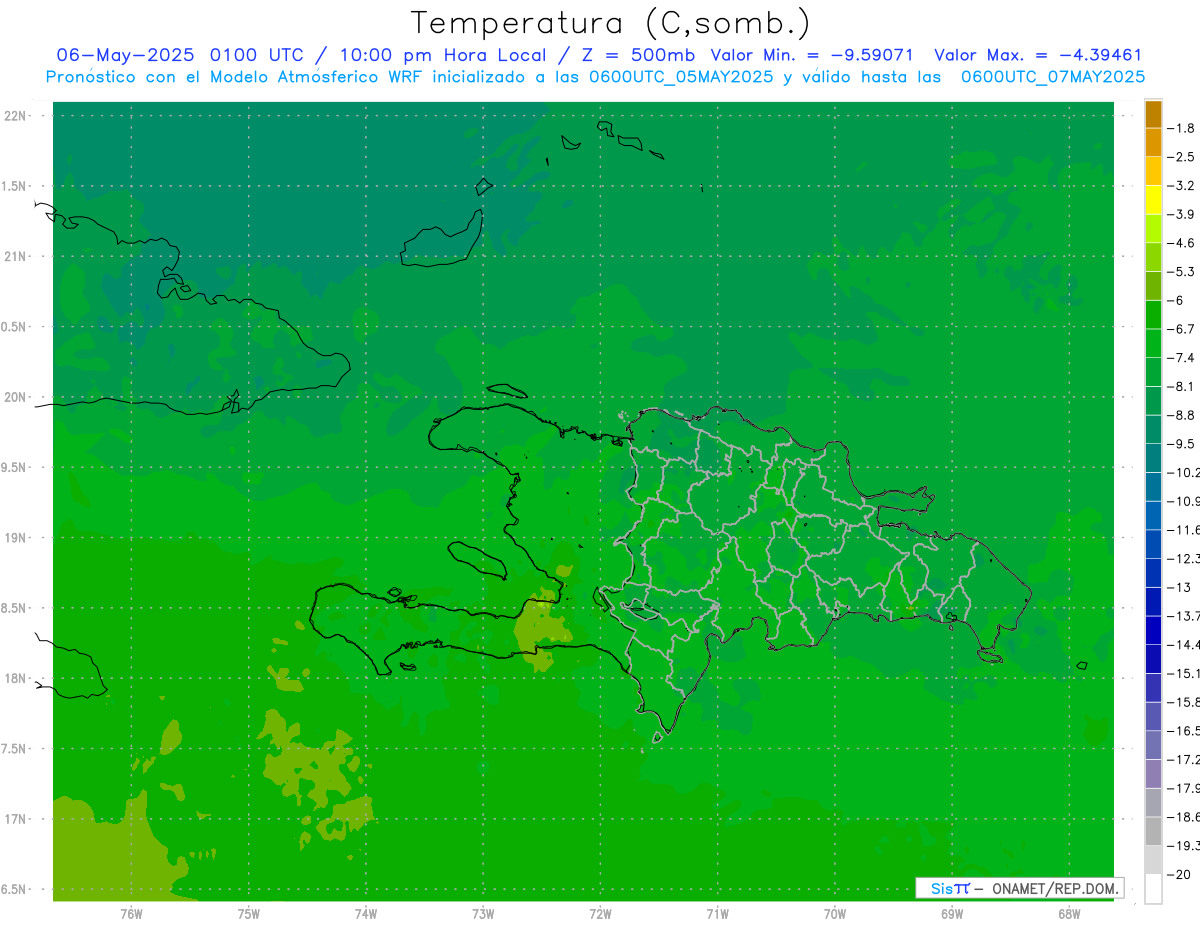Click the '74W' longitude label

click(366, 914)
